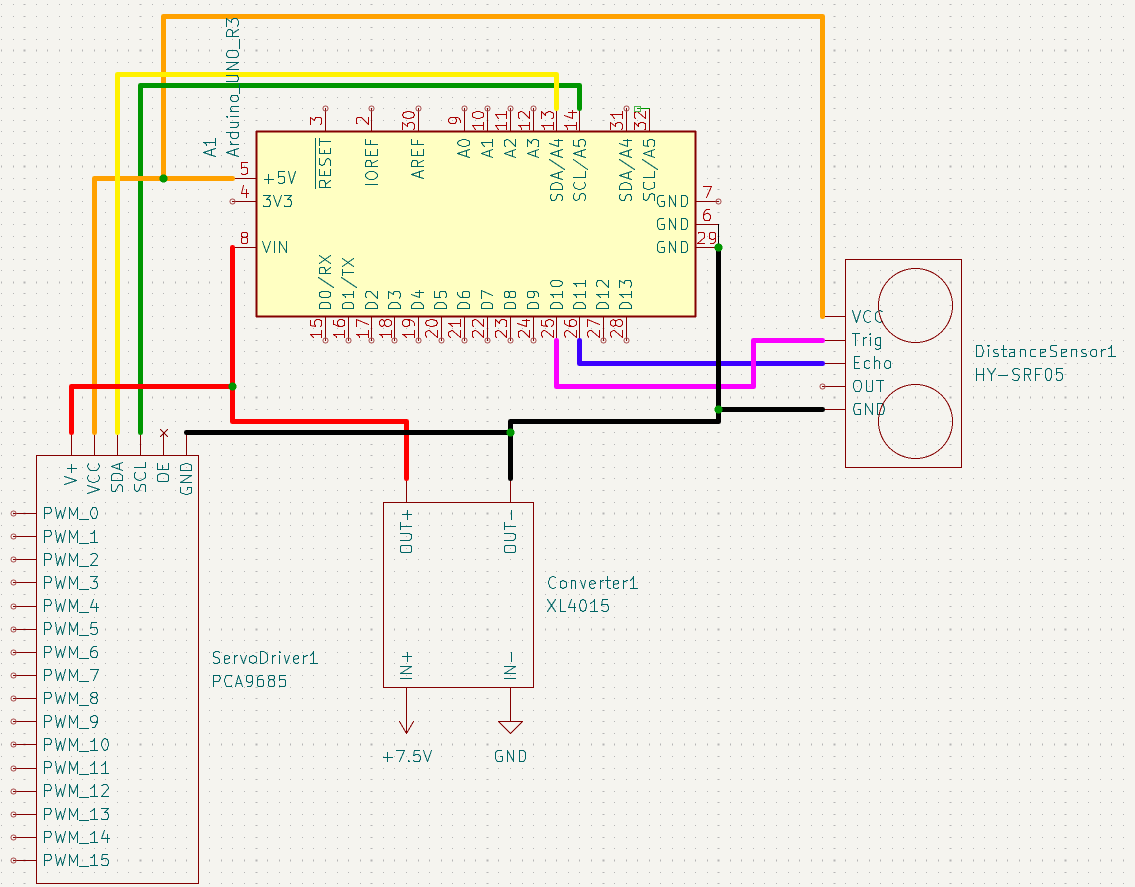This screenshot has height=887, width=1135.
Task: Click the HY-SRF05 value text
Action: 1019,375
